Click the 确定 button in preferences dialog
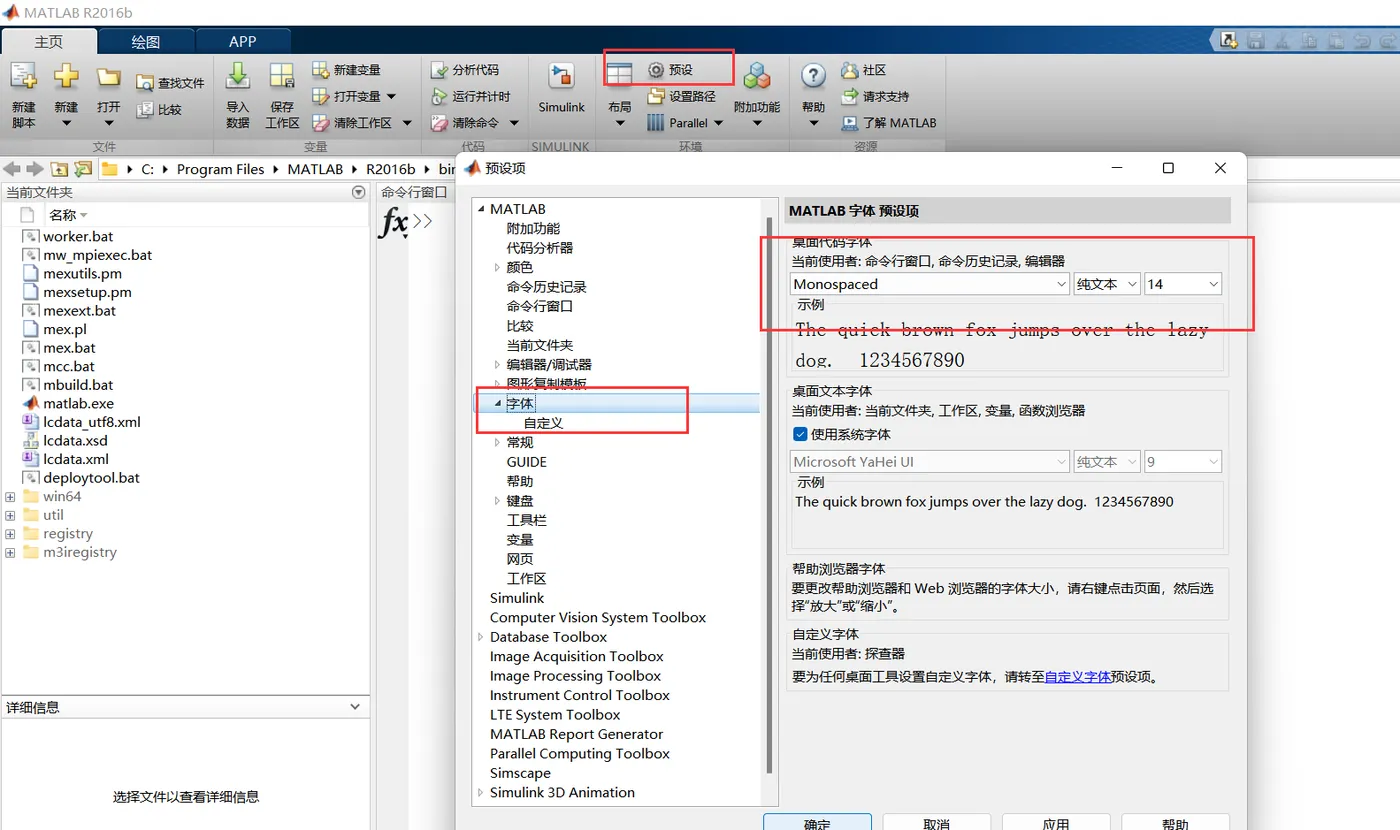This screenshot has height=830, width=1400. pos(817,823)
